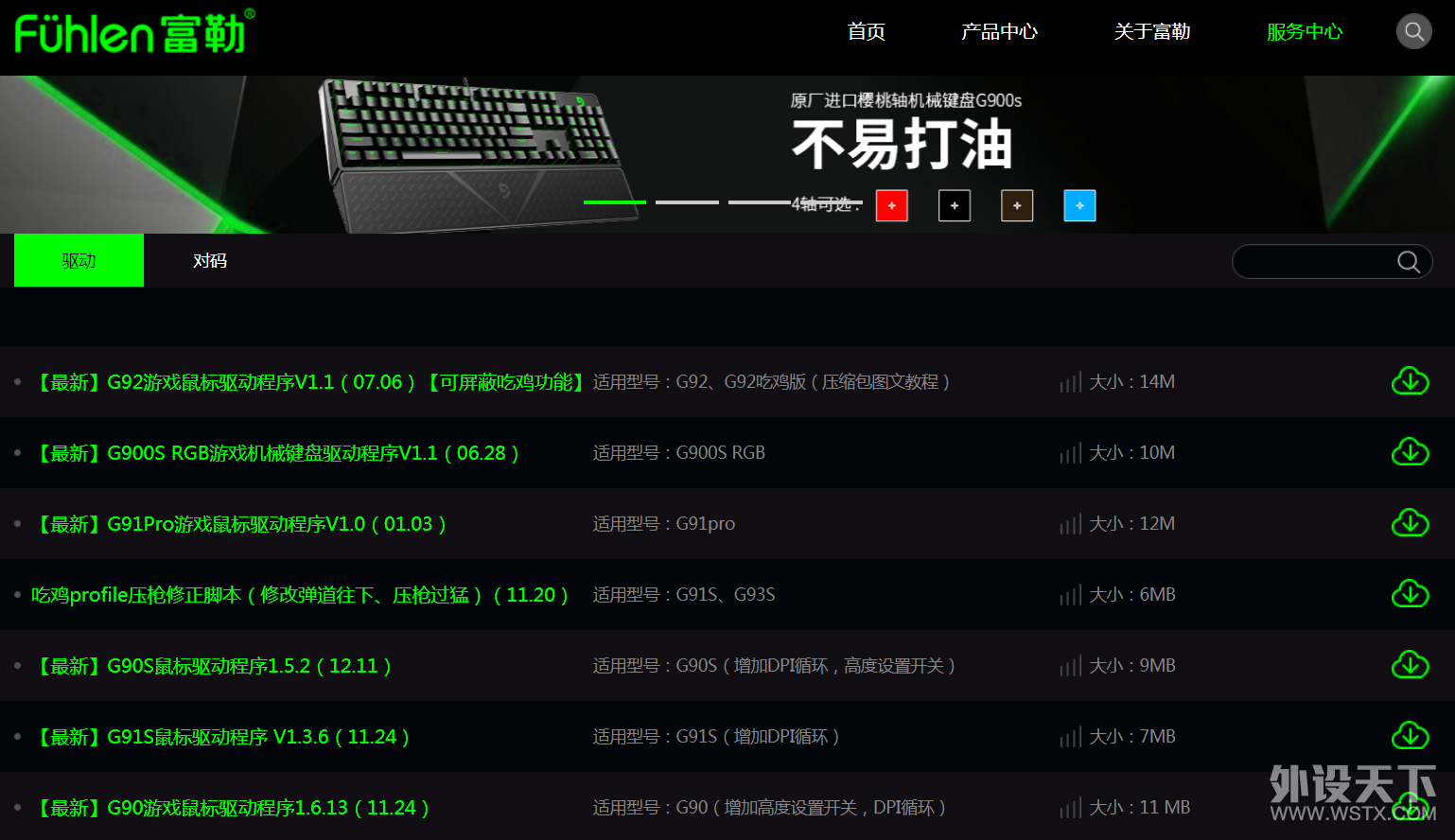Open G90S鼠标驱动程序1.5.2 link
The image size is (1455, 840).
212,666
